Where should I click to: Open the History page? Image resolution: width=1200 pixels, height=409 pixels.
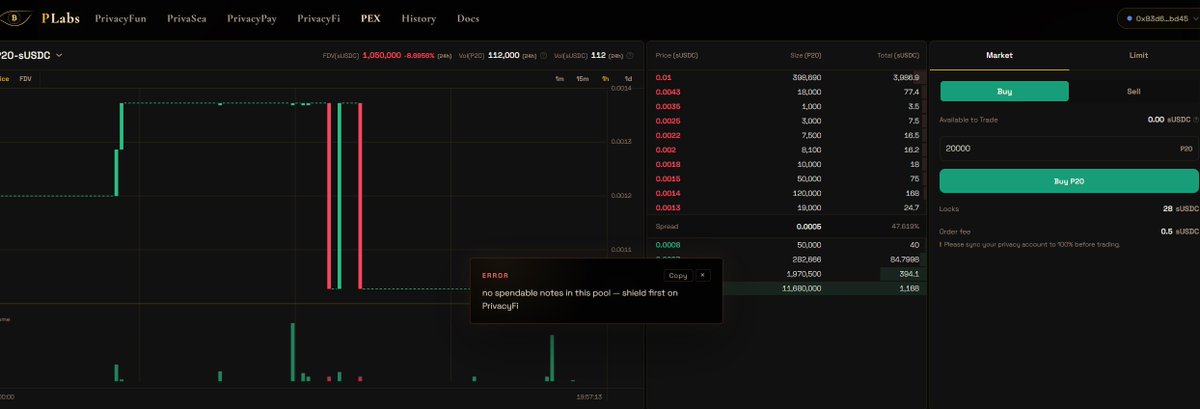click(x=418, y=18)
